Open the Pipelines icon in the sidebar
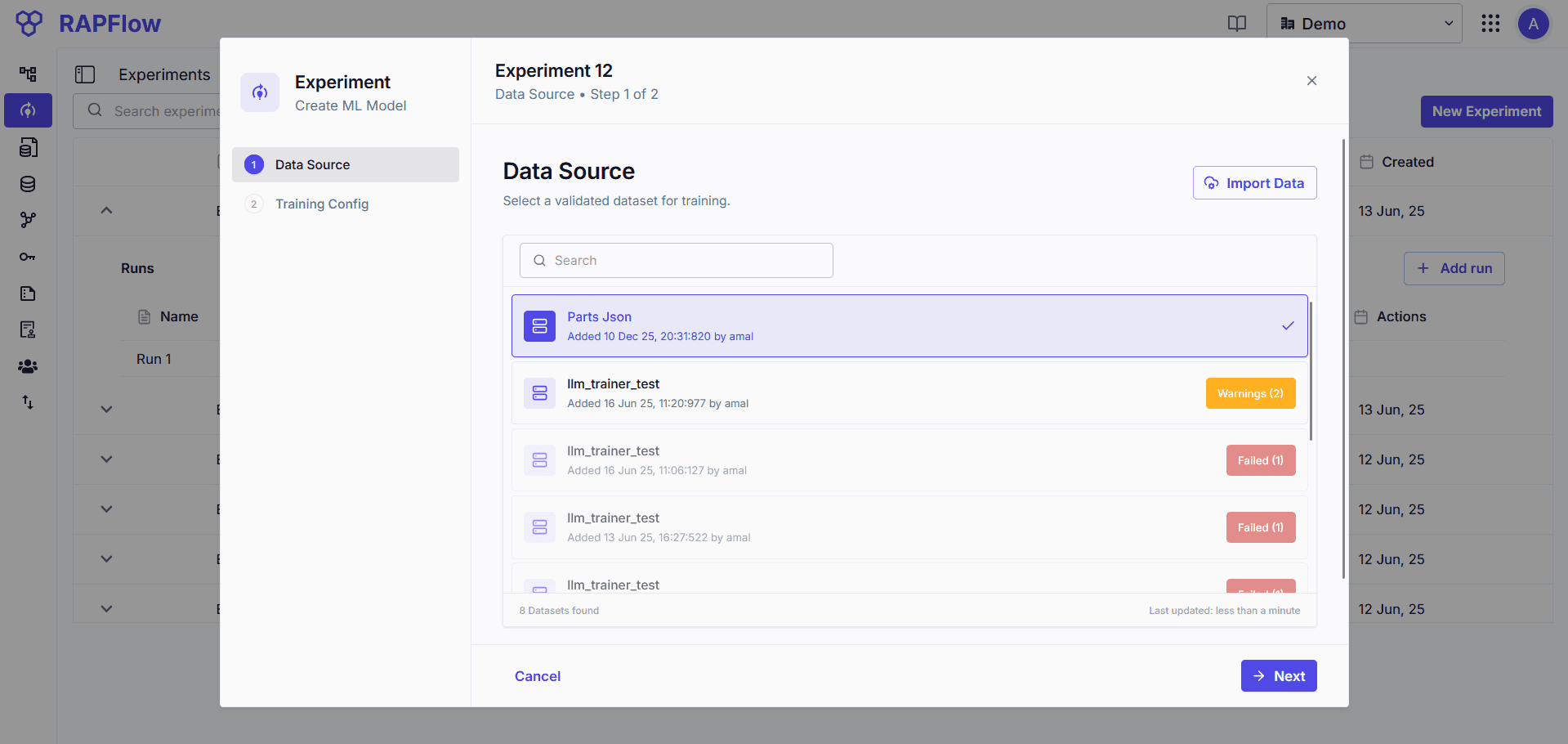 click(x=28, y=74)
